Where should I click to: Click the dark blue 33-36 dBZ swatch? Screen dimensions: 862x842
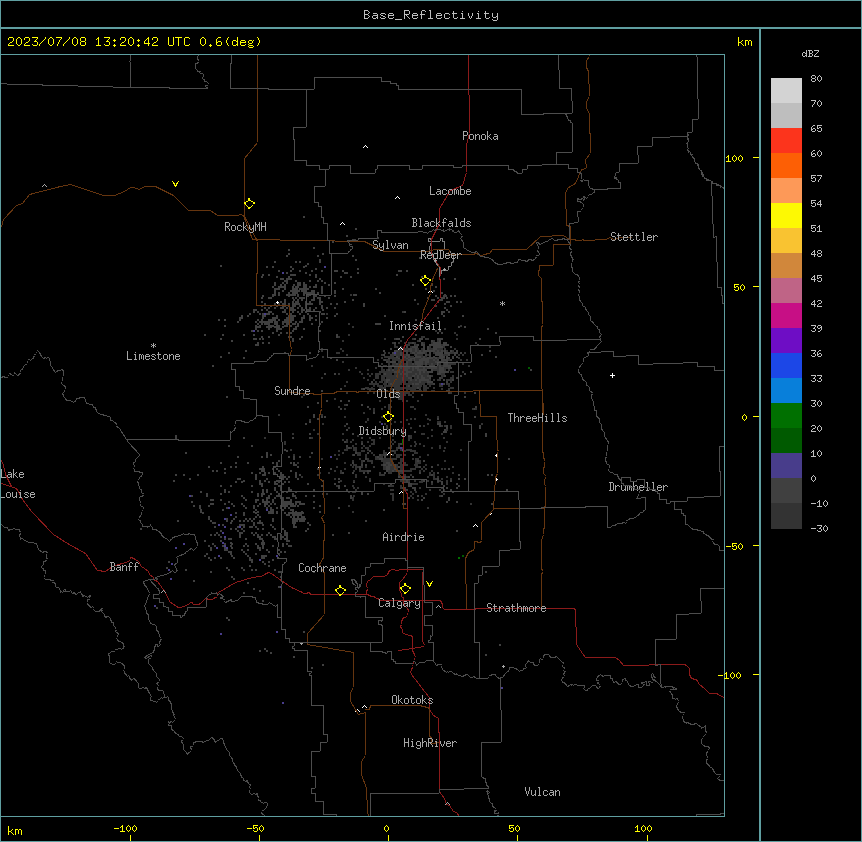[786, 365]
